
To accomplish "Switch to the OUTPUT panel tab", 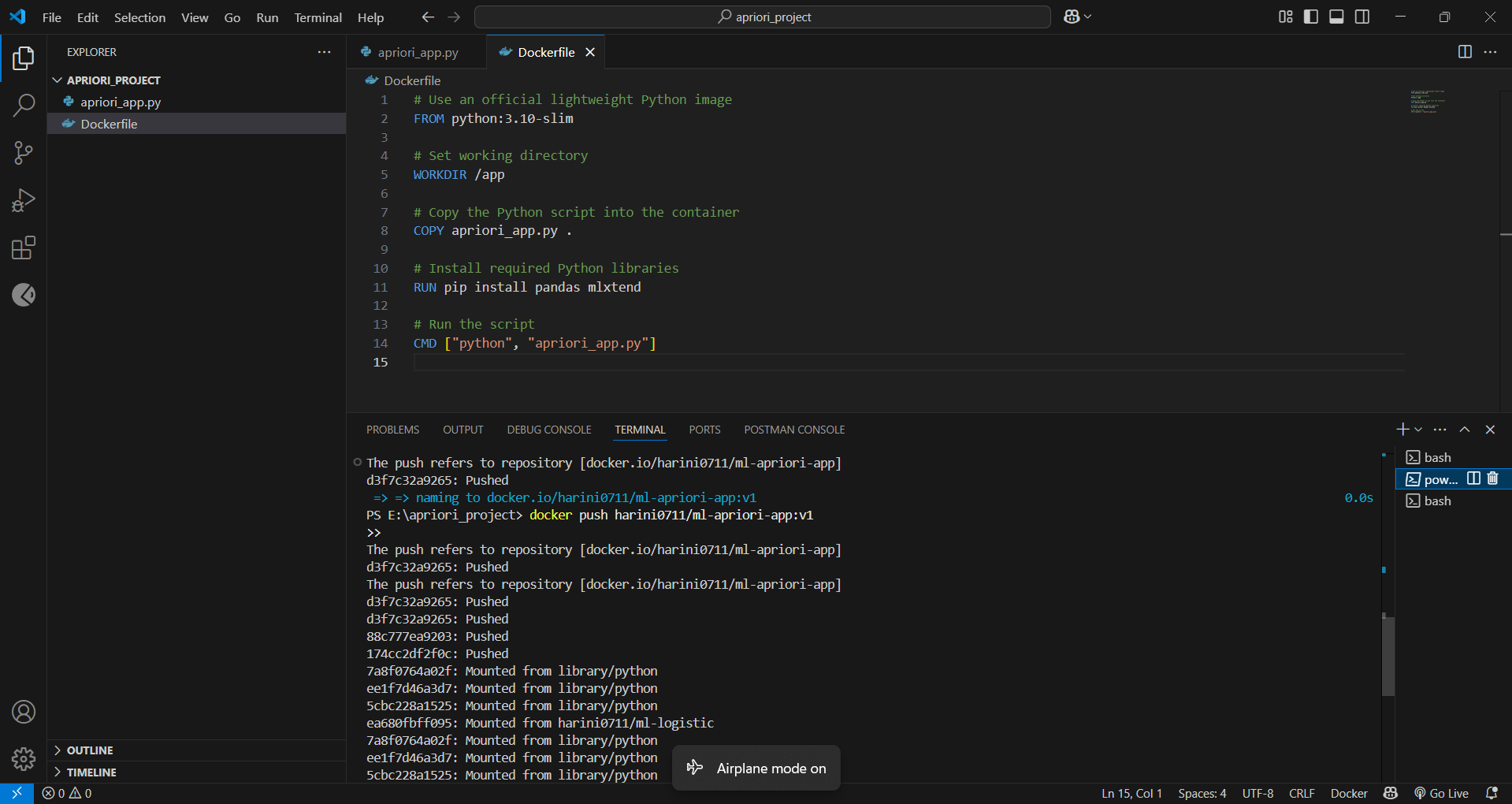I will click(x=463, y=430).
